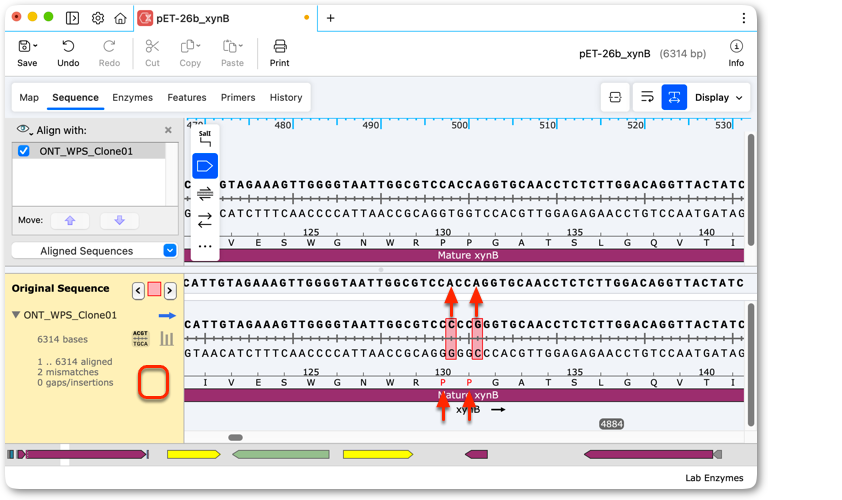Print the sequence
This screenshot has width=842, height=500.
tap(279, 53)
